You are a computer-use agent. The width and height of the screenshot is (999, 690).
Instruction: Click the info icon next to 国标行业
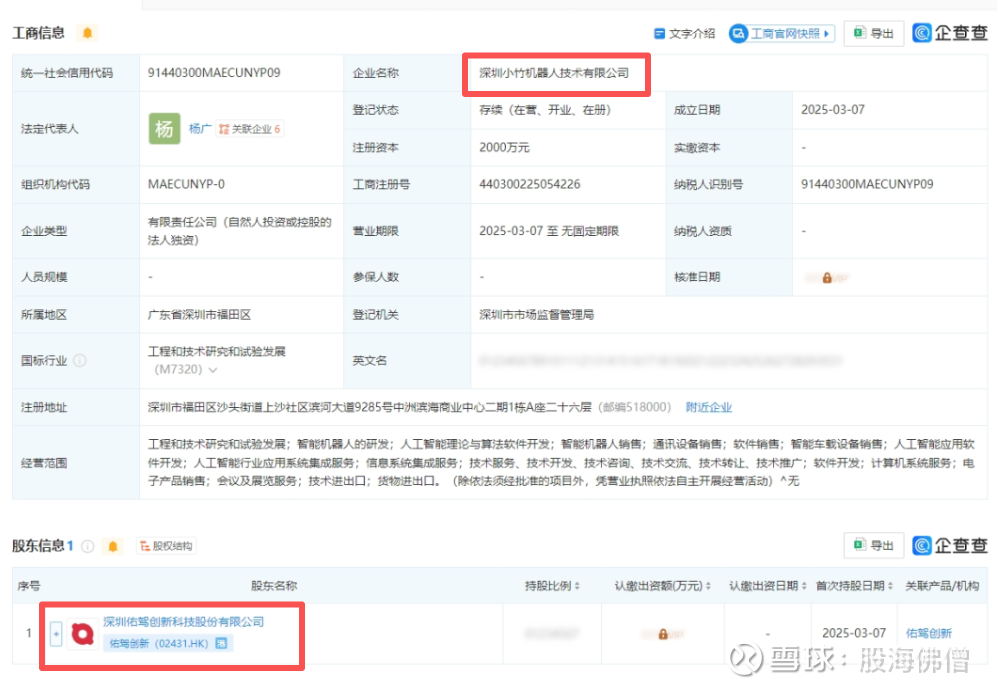pyautogui.click(x=80, y=361)
